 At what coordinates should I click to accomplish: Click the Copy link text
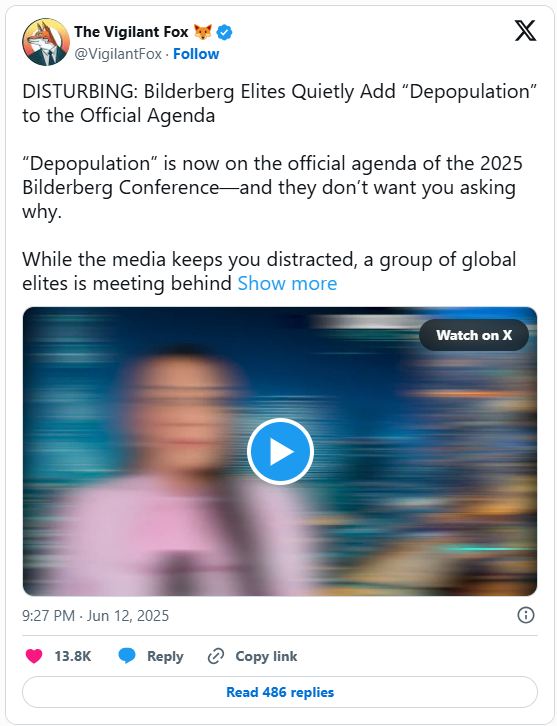tap(266, 656)
